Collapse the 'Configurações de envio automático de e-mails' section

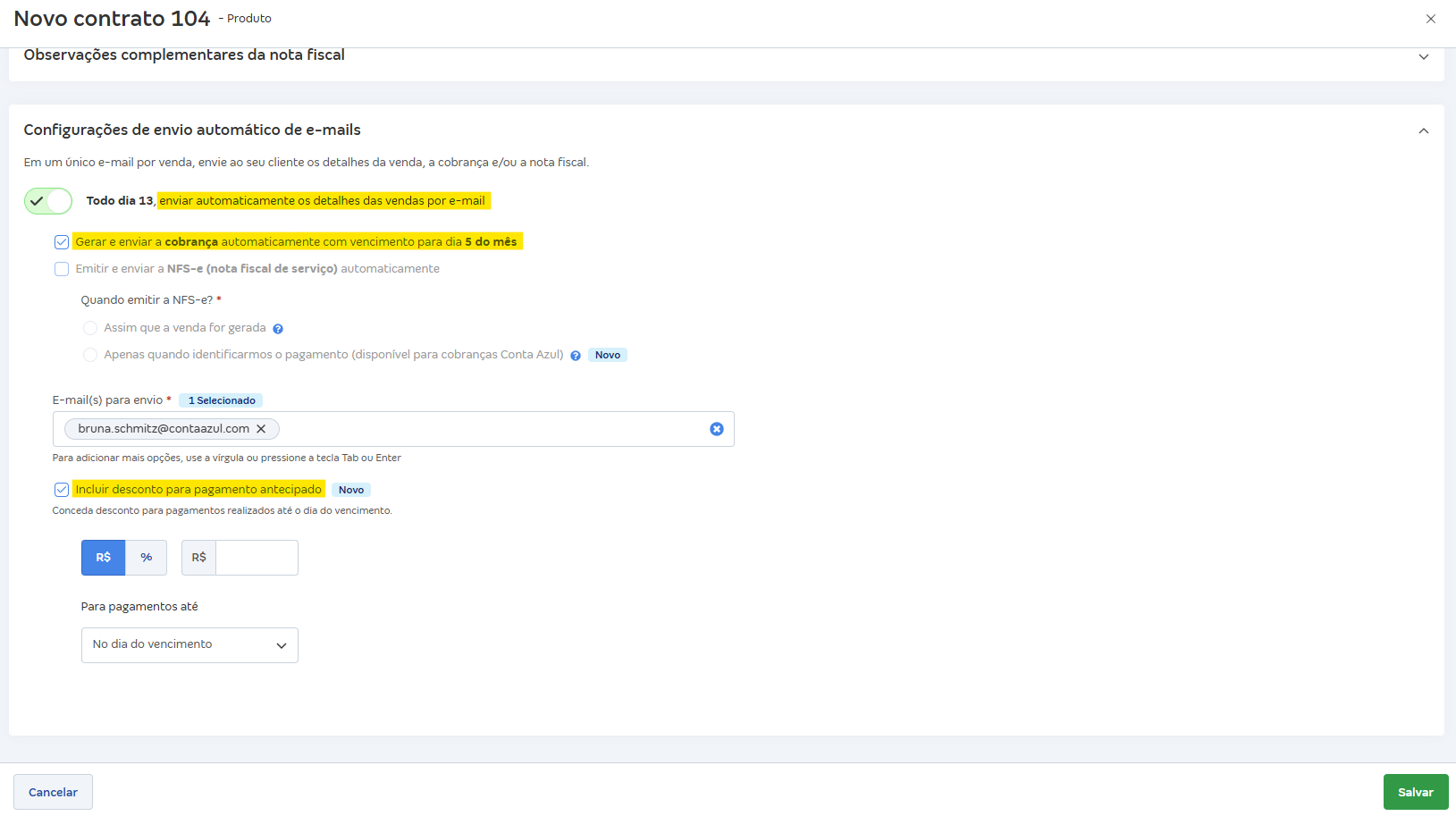pos(1424,130)
